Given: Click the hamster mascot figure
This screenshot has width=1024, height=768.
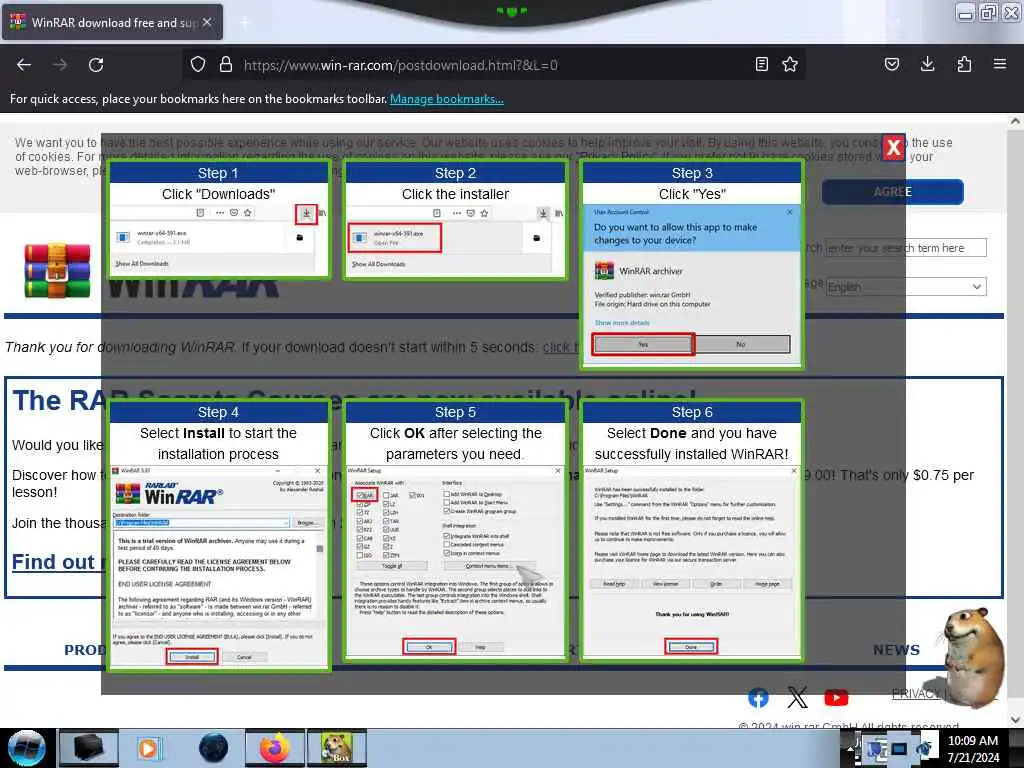Looking at the screenshot, I should (x=974, y=656).
